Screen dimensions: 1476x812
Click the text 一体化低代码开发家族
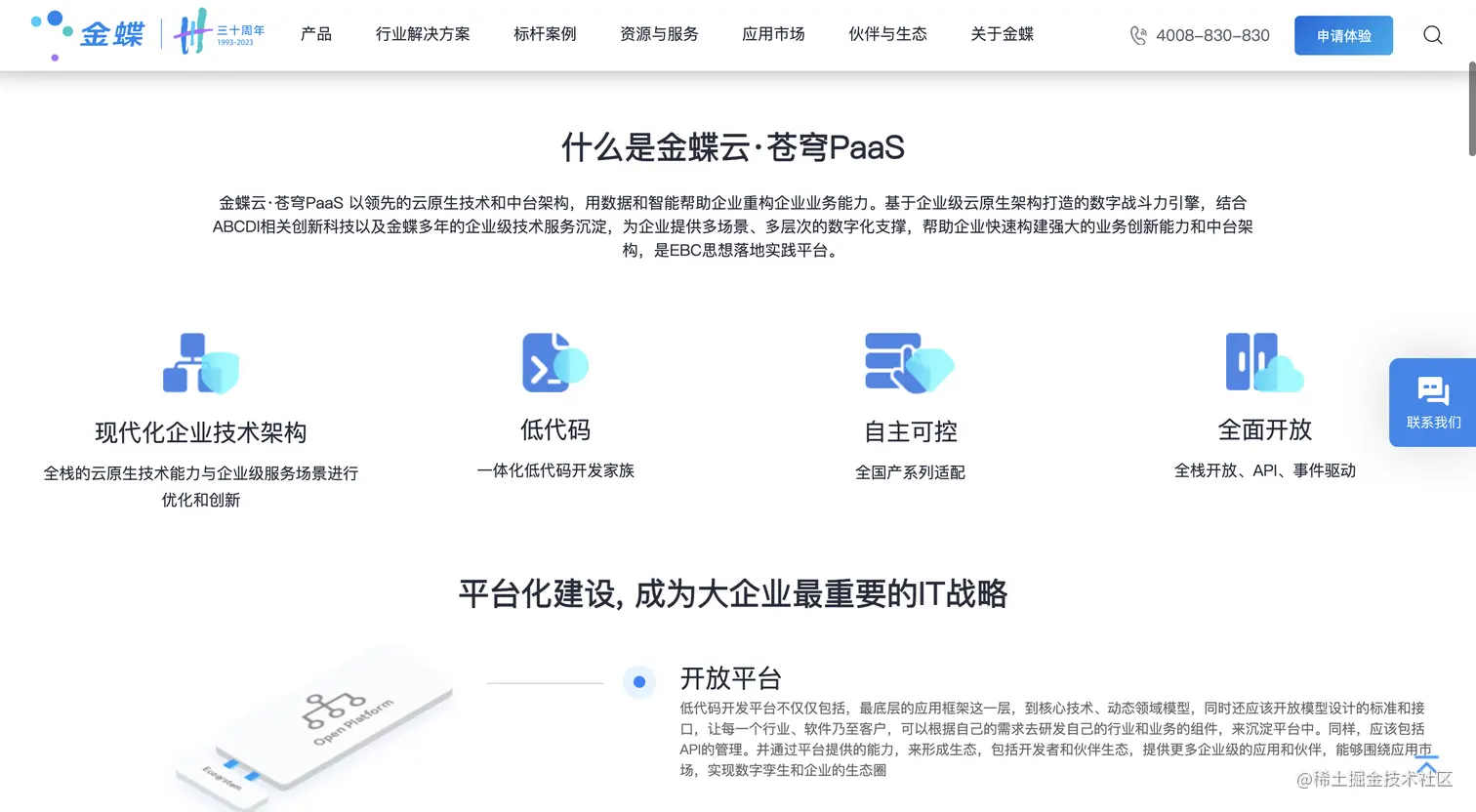(x=555, y=470)
